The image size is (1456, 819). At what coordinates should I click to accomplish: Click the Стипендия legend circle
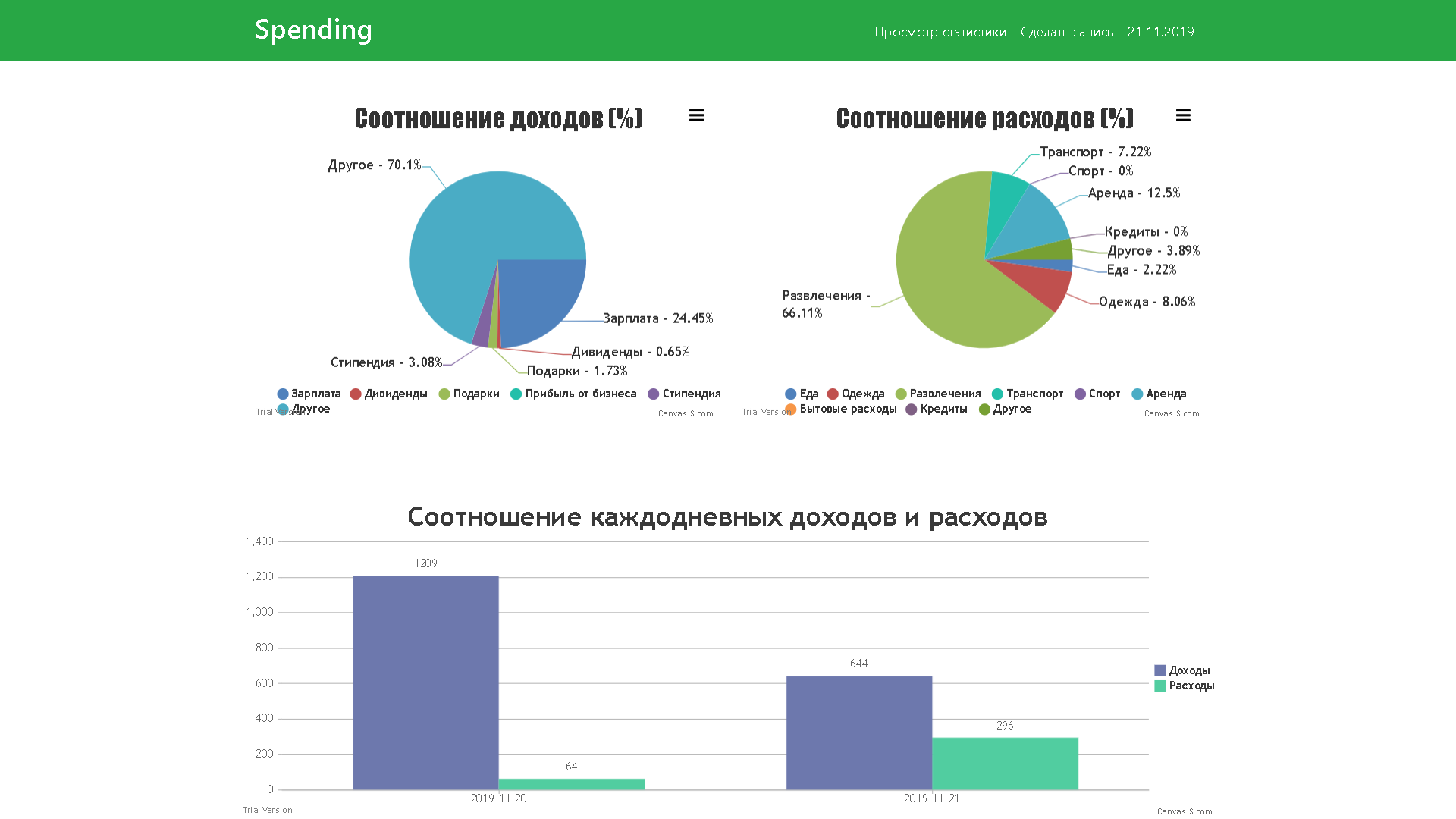pyautogui.click(x=654, y=394)
